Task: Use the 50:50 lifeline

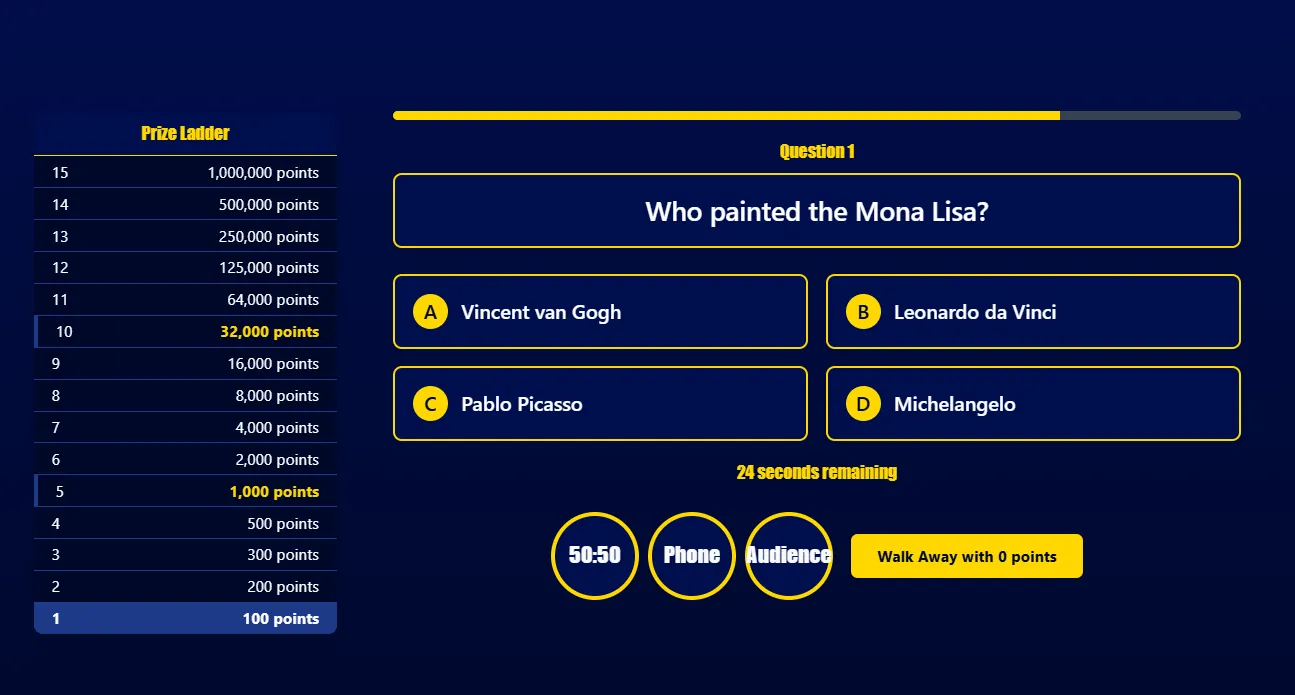Action: pos(595,556)
